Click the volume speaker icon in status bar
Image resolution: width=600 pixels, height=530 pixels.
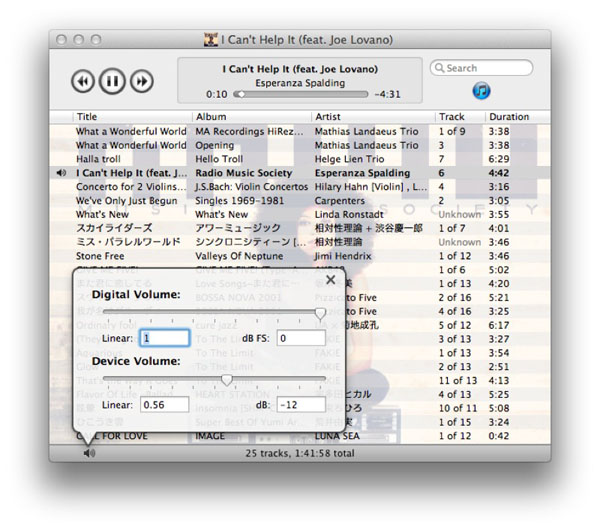pyautogui.click(x=89, y=453)
